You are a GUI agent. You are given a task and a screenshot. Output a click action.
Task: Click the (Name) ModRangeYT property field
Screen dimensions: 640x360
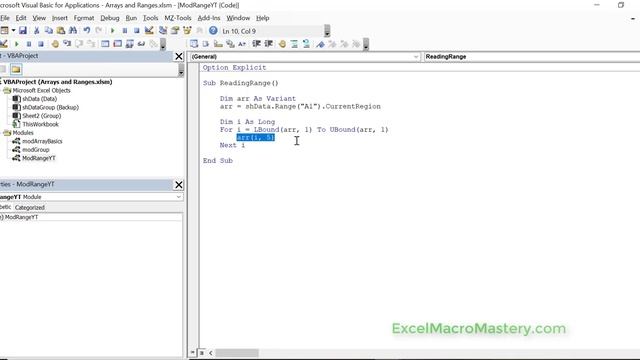(91, 217)
